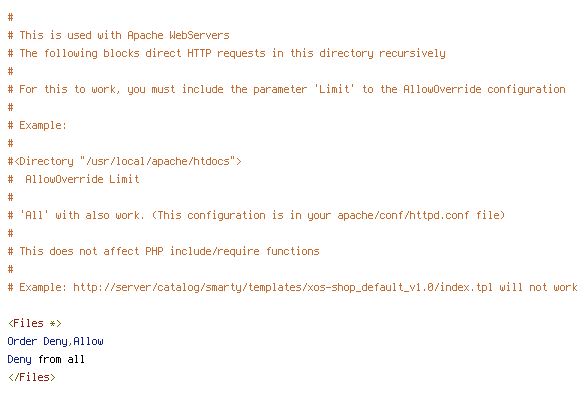This screenshot has width=586, height=394.
Task: Click the '/usr/local/apache/htdocs' directory path
Action: (158, 161)
